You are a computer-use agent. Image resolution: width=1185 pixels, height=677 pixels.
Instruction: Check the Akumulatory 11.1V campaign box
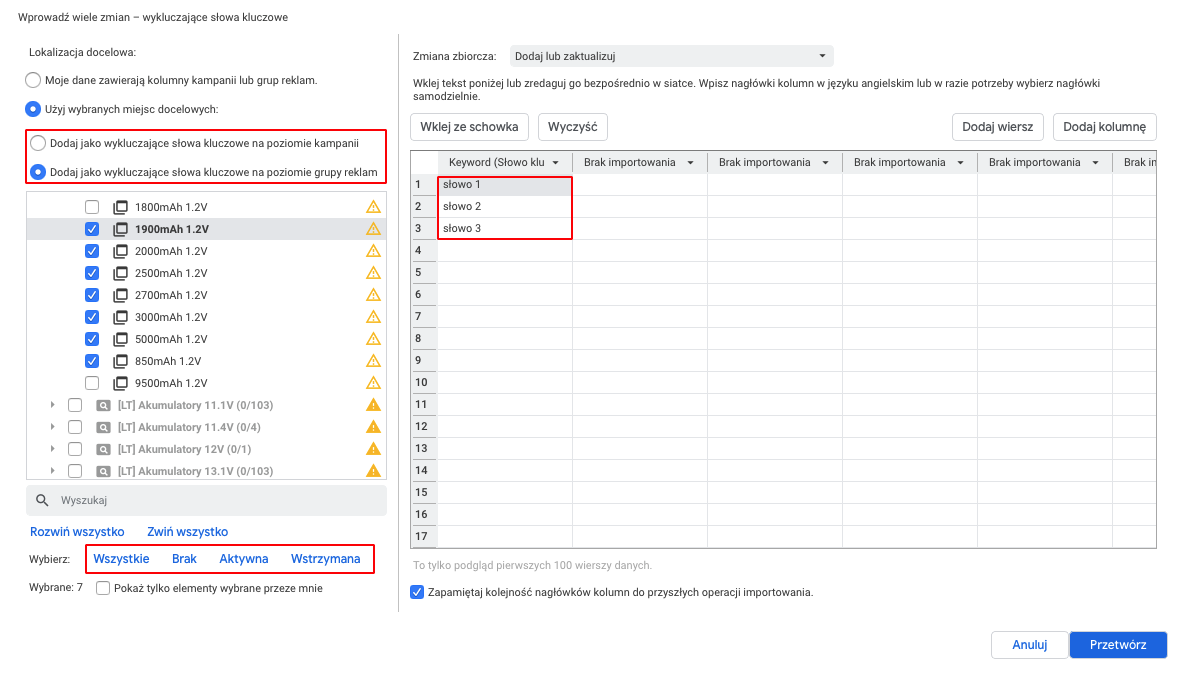click(75, 406)
